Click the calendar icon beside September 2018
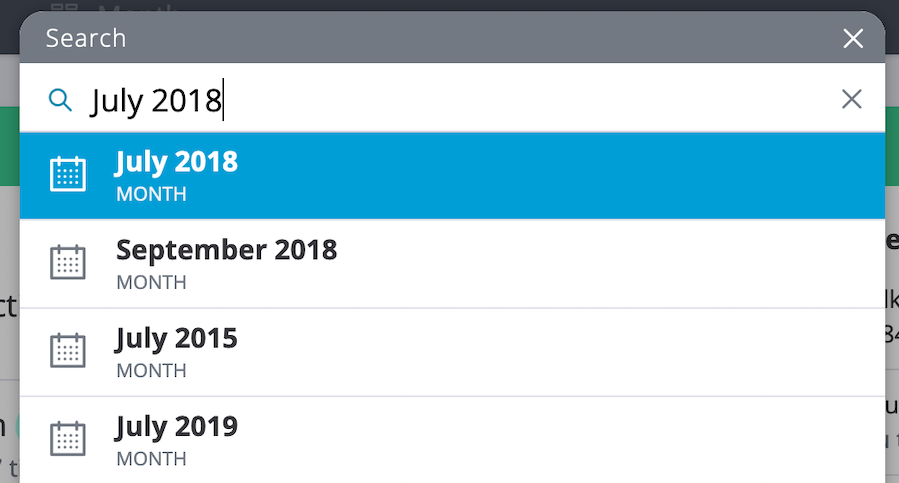This screenshot has width=899, height=483. 68,262
